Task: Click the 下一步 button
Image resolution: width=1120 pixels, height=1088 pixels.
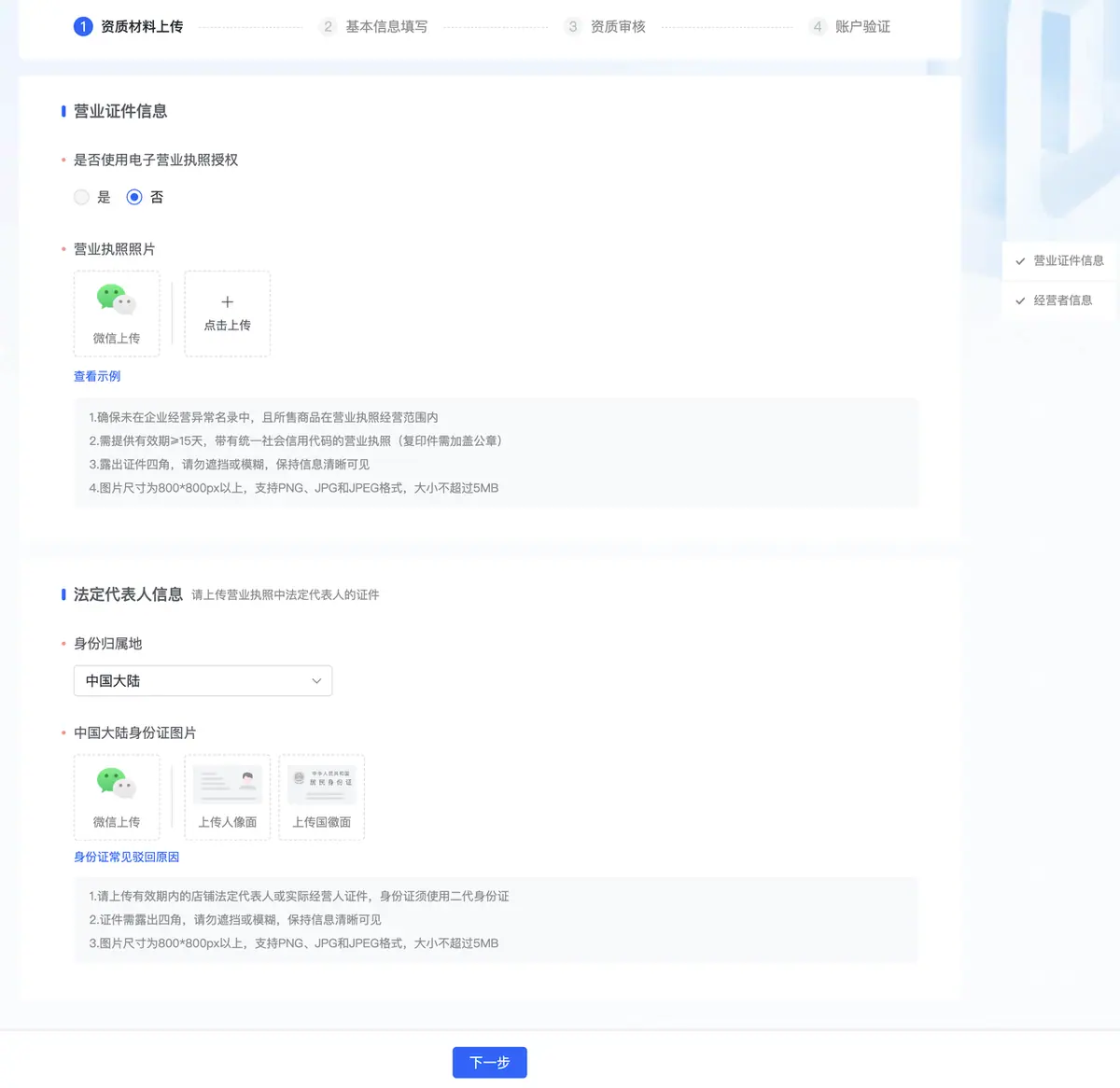Action: (x=490, y=1062)
